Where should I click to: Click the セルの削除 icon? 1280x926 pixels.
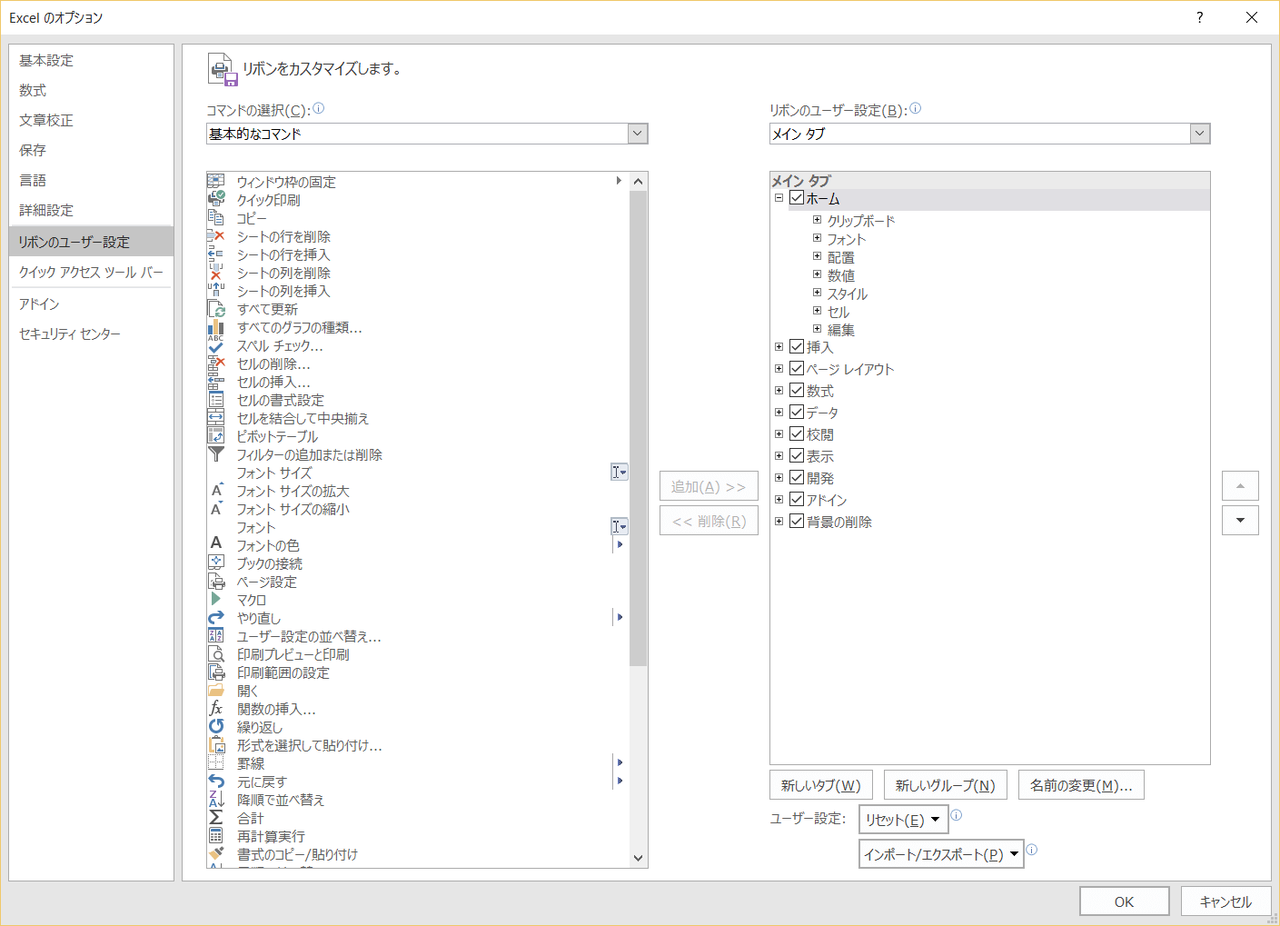pyautogui.click(x=216, y=363)
